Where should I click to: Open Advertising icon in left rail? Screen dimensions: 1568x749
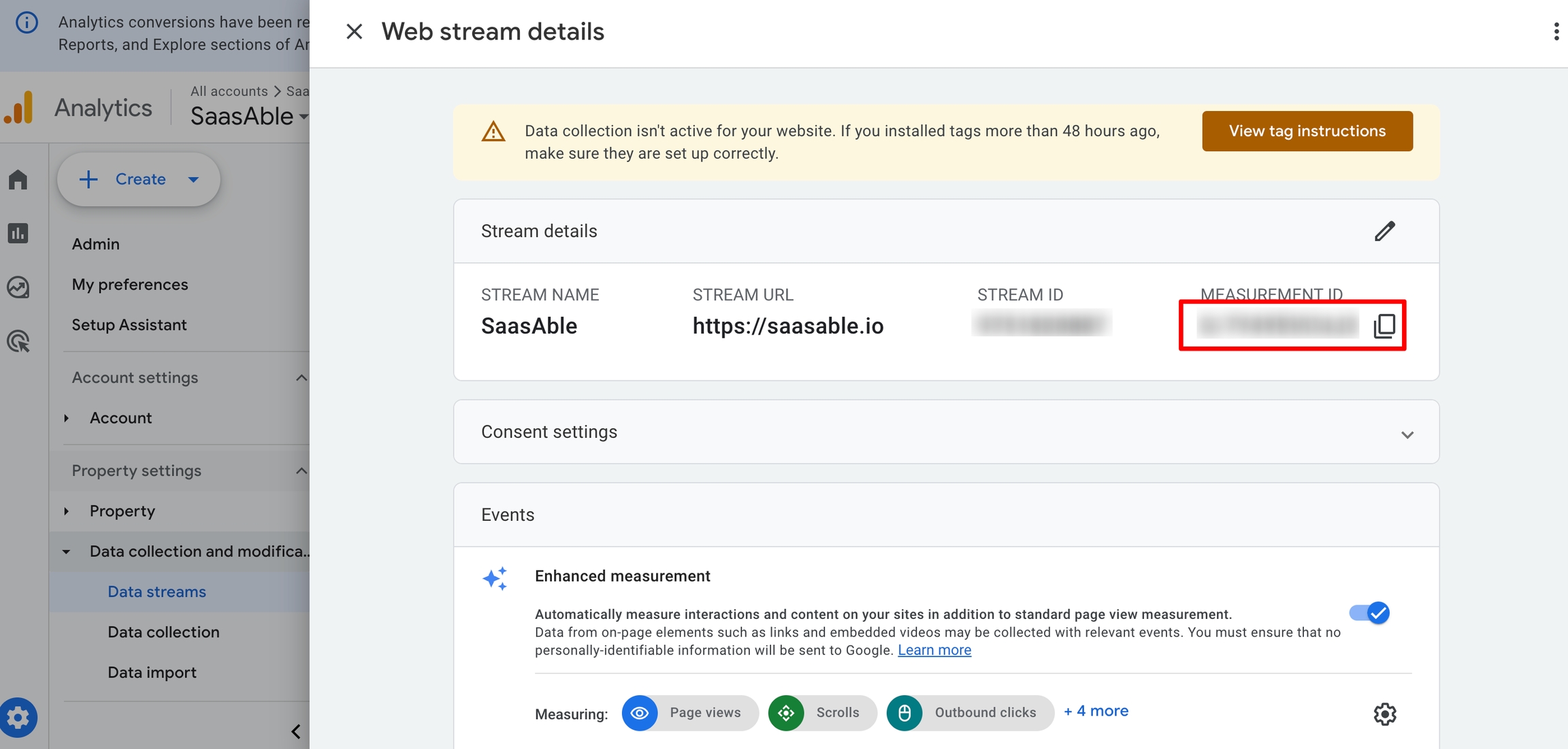tap(18, 341)
